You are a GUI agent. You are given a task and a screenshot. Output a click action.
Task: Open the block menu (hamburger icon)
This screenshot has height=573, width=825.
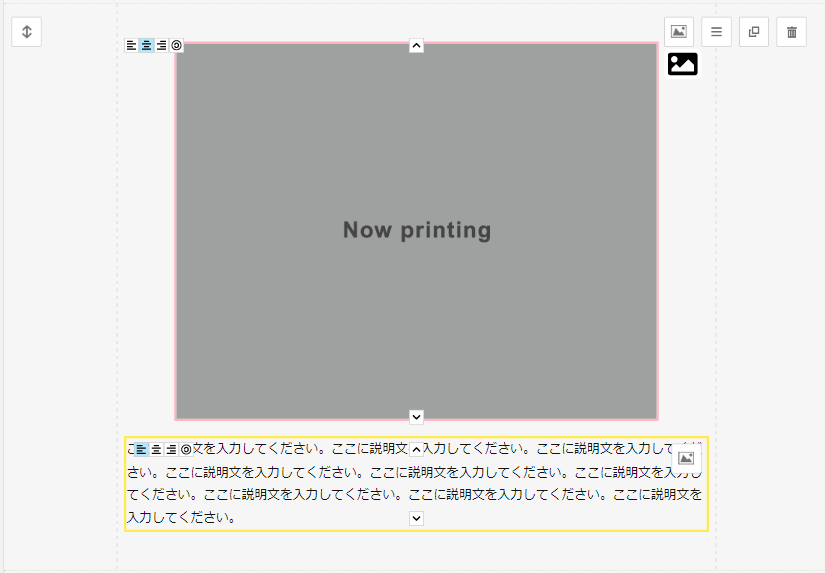point(716,32)
